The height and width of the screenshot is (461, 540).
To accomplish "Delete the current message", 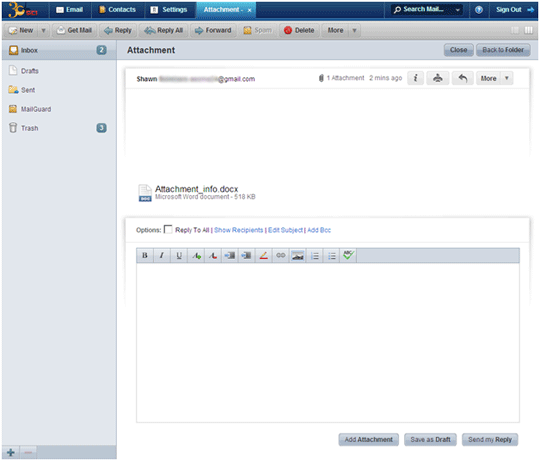I will pyautogui.click(x=299, y=31).
